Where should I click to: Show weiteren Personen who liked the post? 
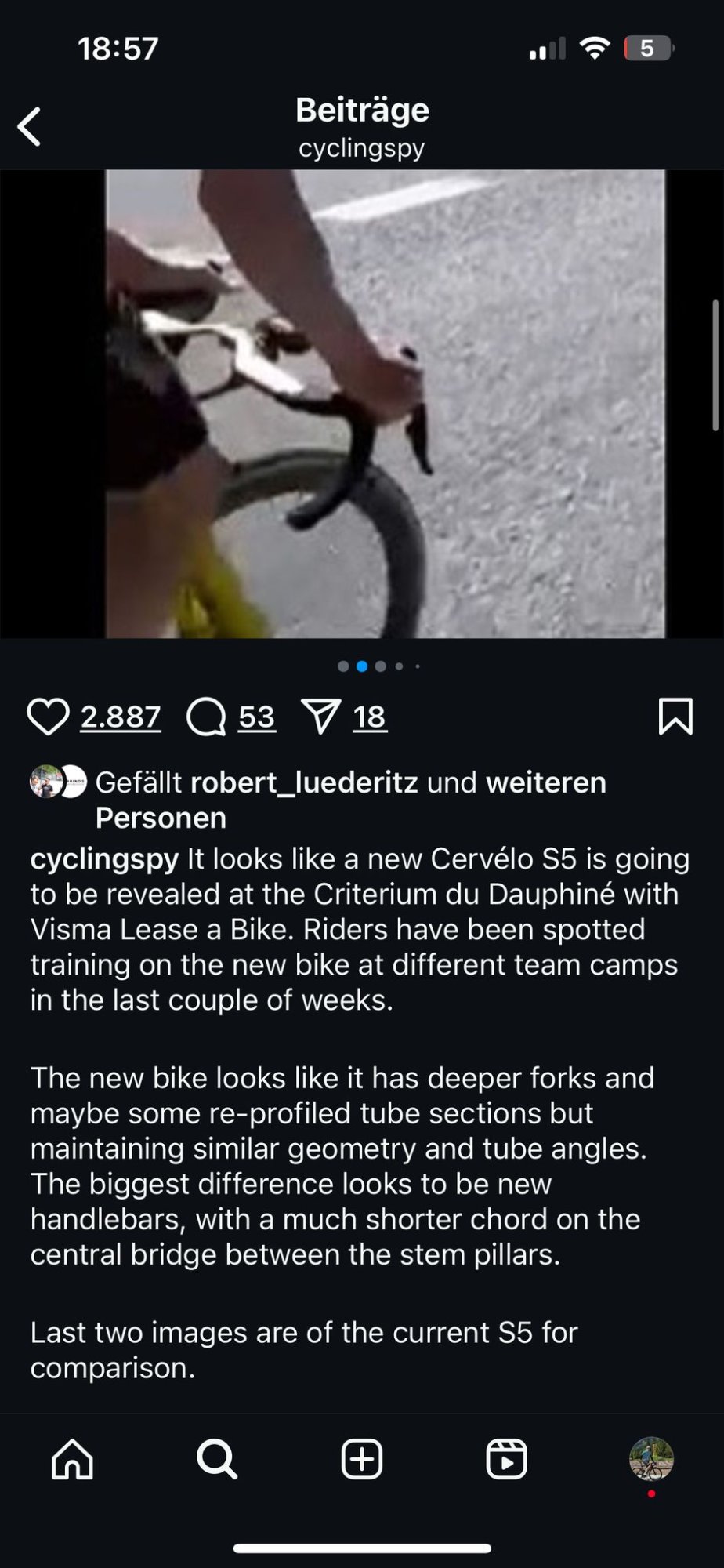click(350, 800)
